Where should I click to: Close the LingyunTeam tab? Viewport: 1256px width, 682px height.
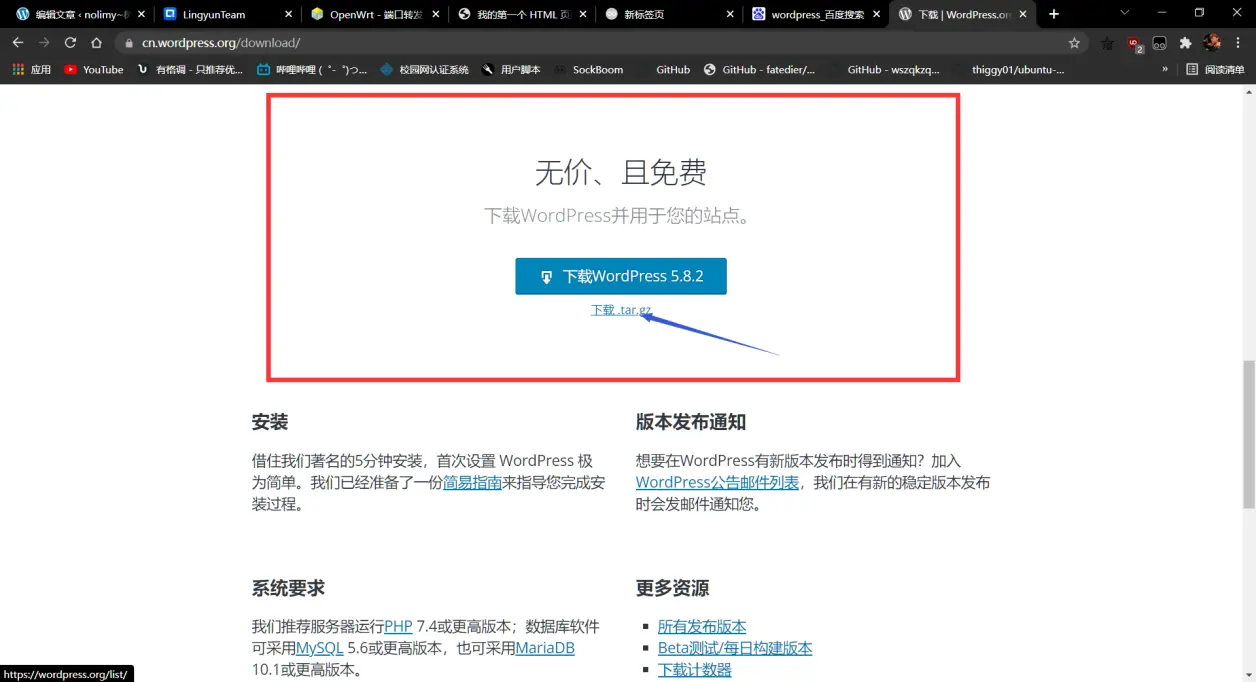pos(289,14)
